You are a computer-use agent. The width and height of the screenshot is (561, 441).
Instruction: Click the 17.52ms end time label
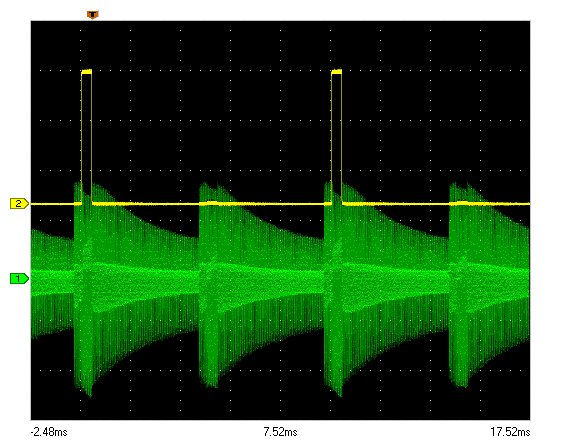510,432
